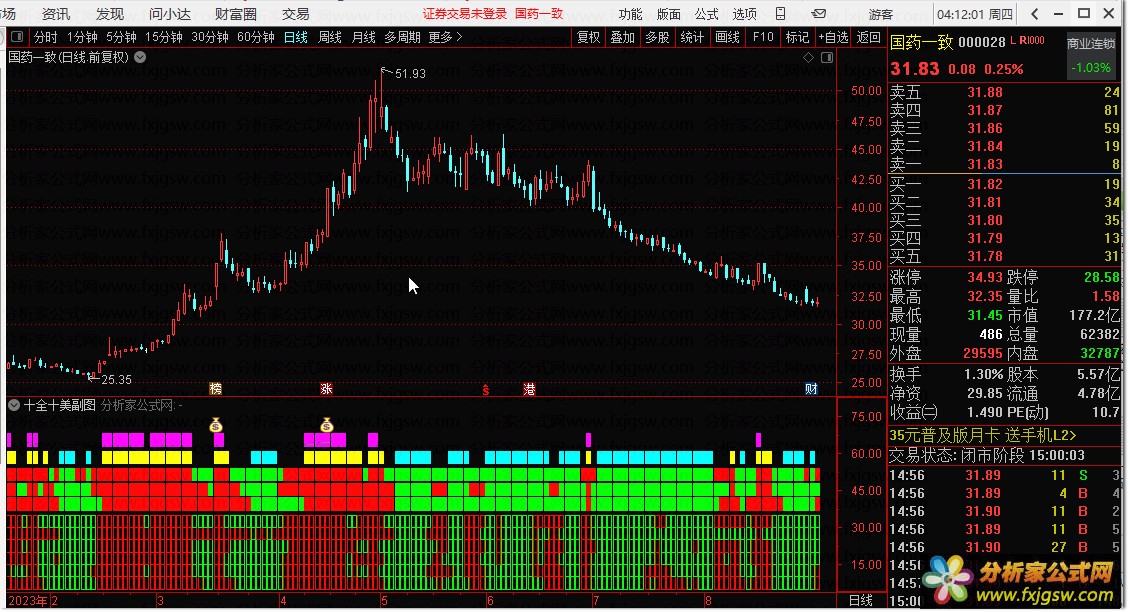The image size is (1130, 612).
Task: Click the 榜 marker on the chart
Action: tap(215, 389)
